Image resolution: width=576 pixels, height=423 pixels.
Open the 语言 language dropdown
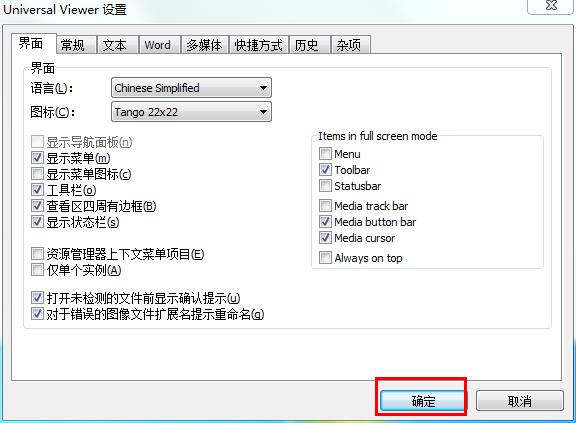coord(191,88)
